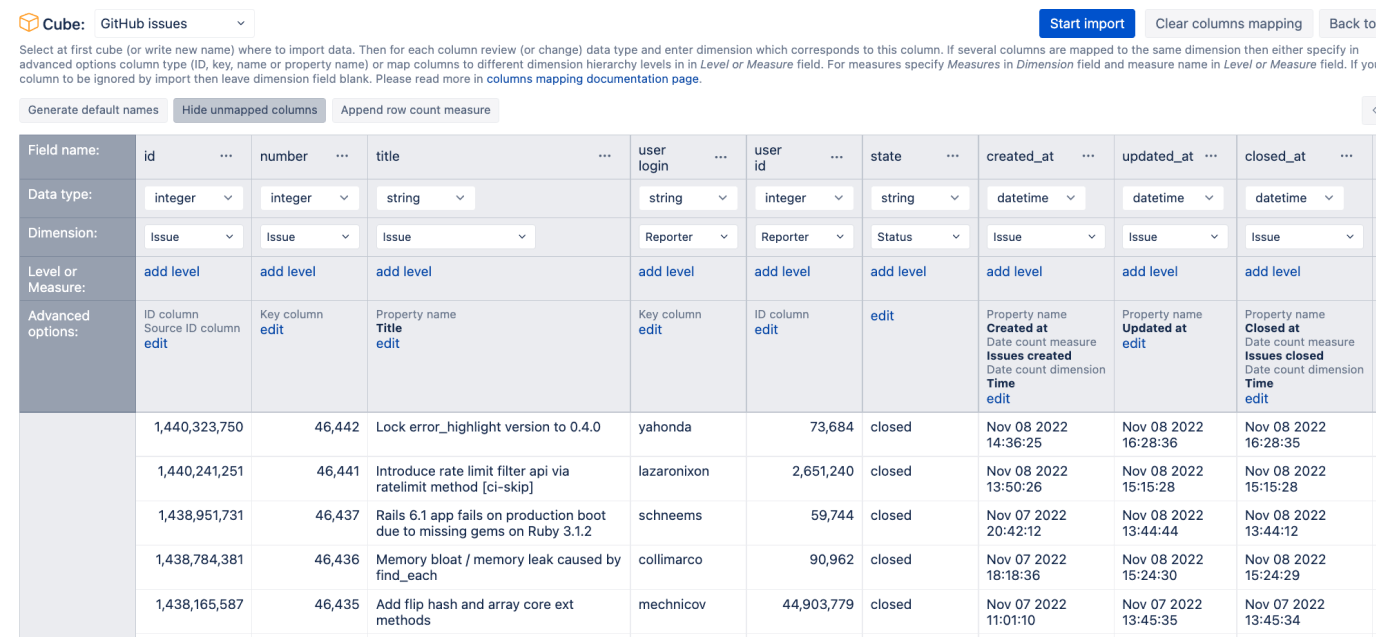Open the Cube selector showing GitHub issues
The width and height of the screenshot is (1376, 637).
click(x=174, y=23)
